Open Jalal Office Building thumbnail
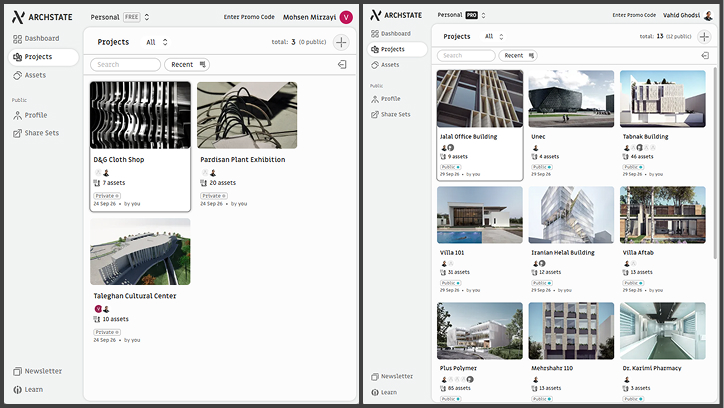The image size is (724, 408). (480, 99)
